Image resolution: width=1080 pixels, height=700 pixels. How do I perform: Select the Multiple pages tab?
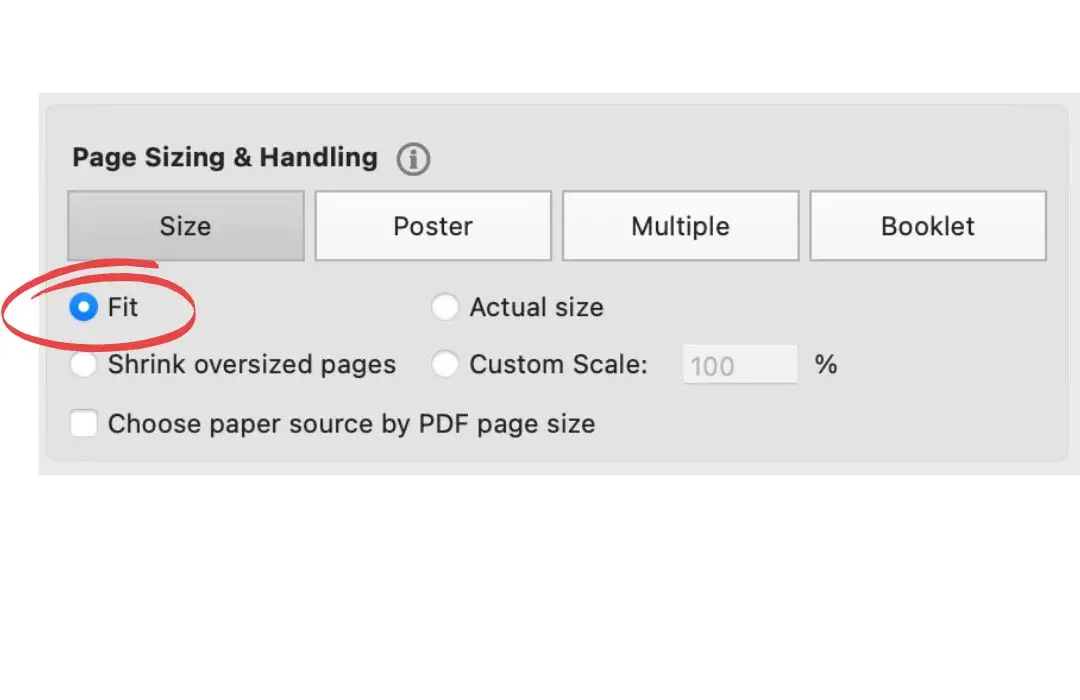(x=680, y=226)
